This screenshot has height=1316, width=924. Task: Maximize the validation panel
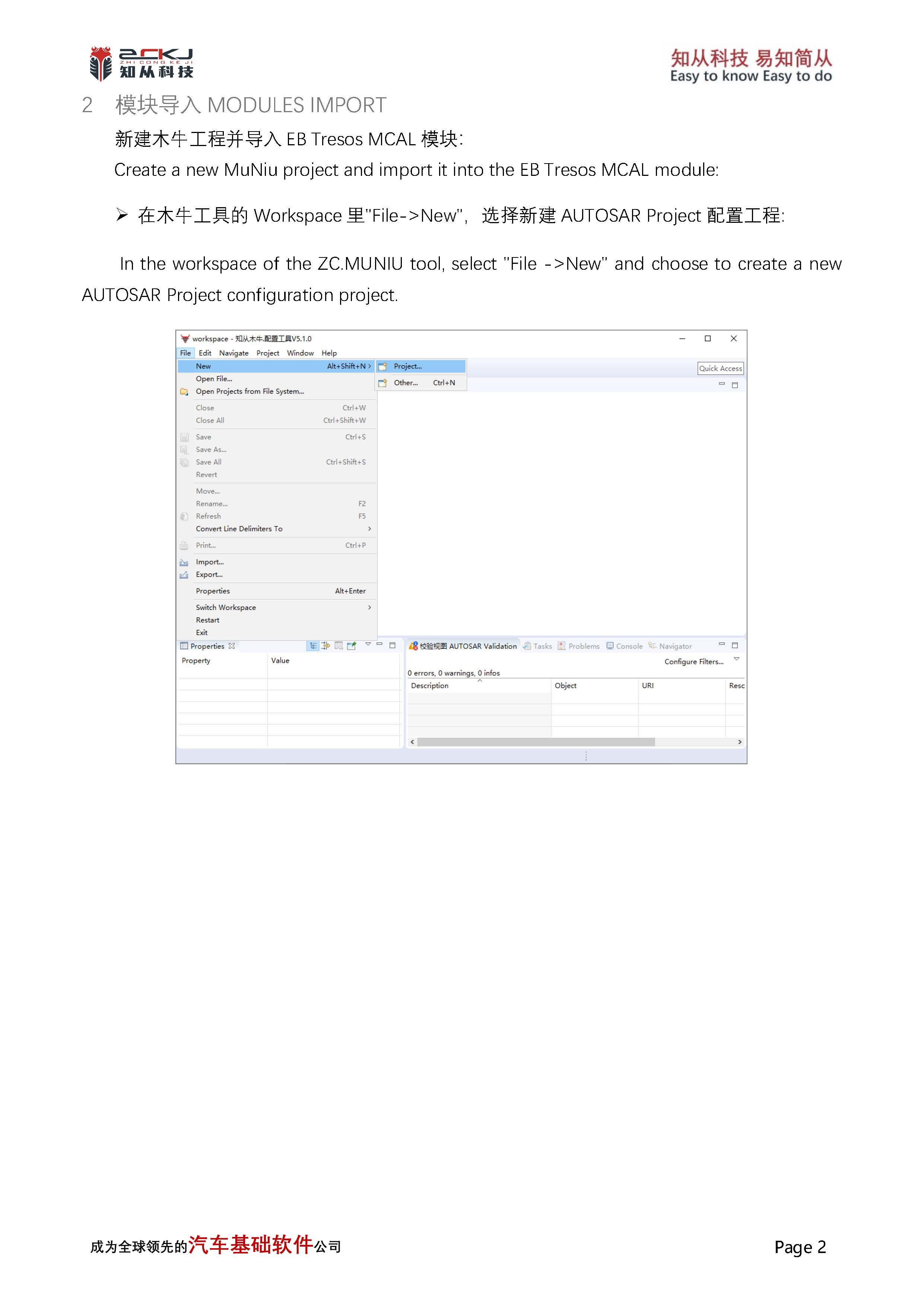(735, 645)
